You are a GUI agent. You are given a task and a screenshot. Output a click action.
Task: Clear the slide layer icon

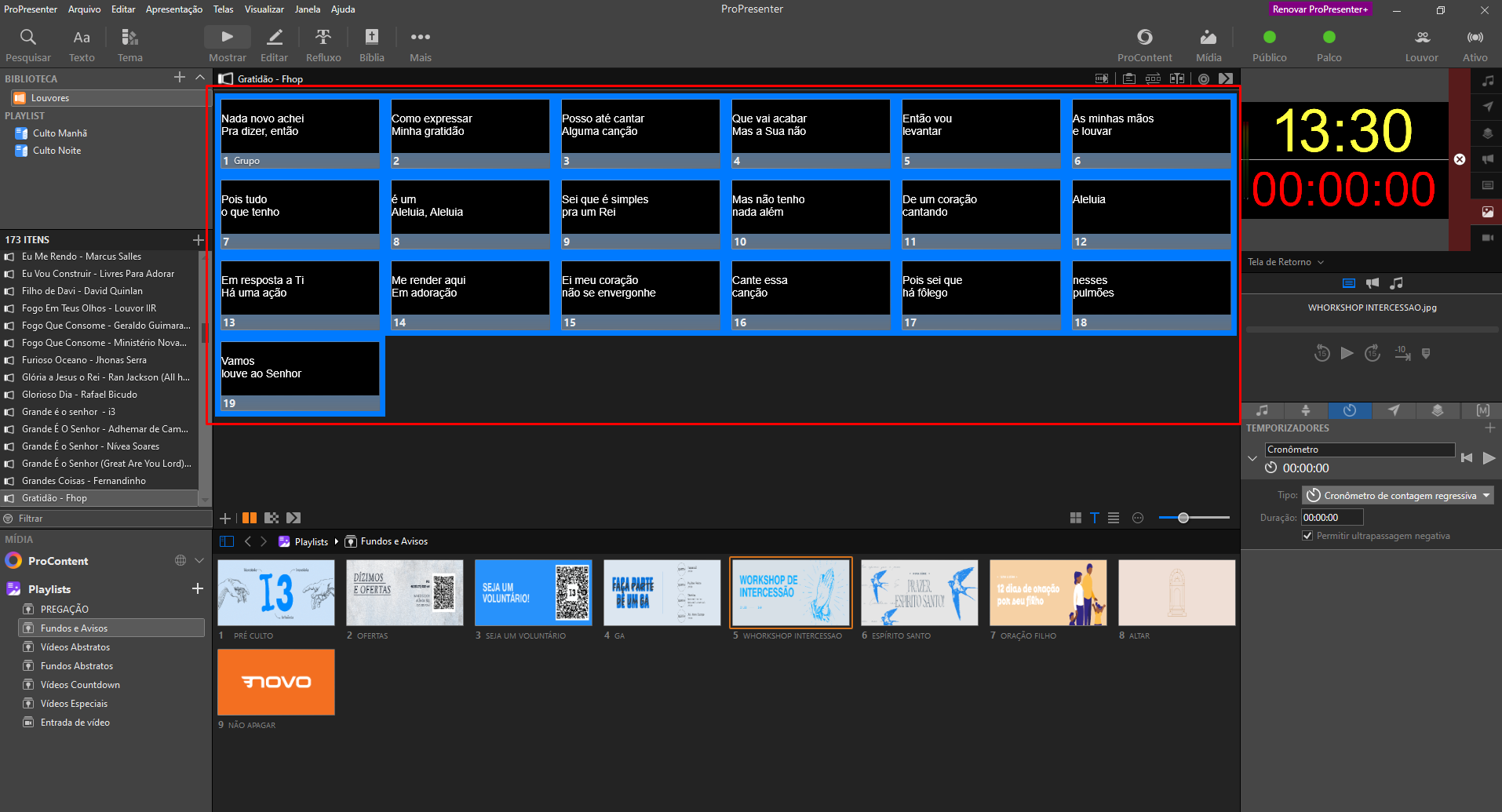click(1488, 185)
